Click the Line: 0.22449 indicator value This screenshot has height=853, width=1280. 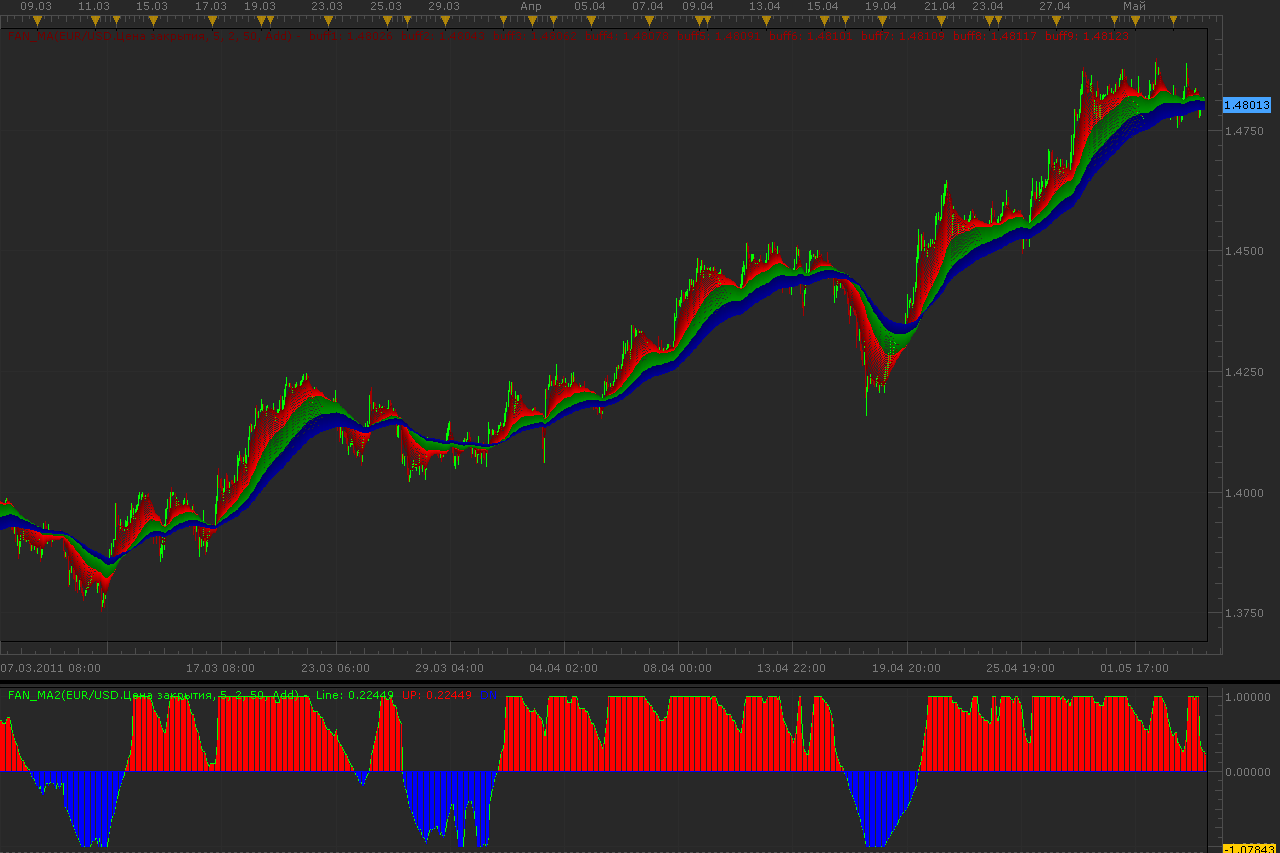click(355, 695)
